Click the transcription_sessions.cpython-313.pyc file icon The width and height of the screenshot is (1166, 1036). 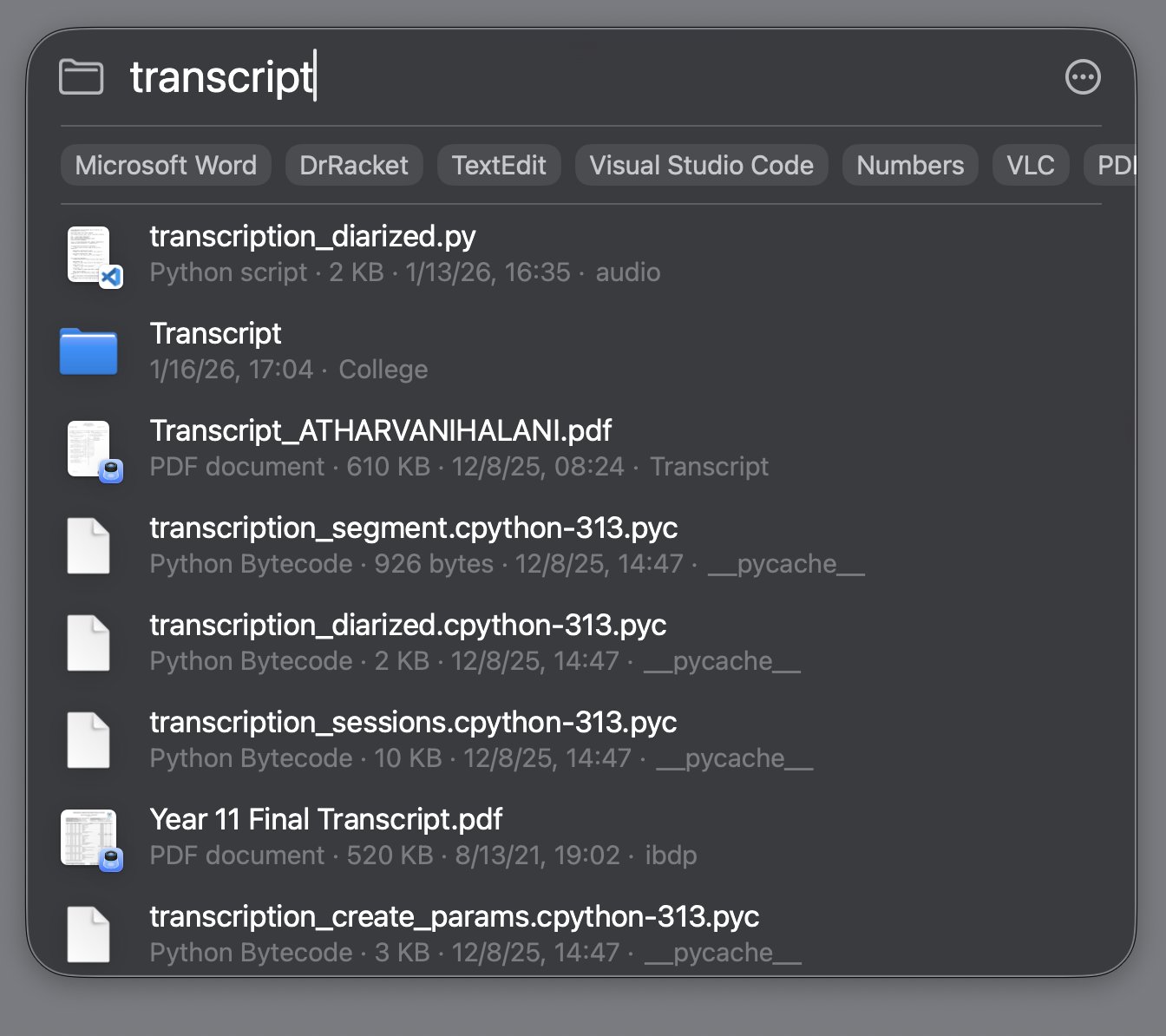click(88, 740)
